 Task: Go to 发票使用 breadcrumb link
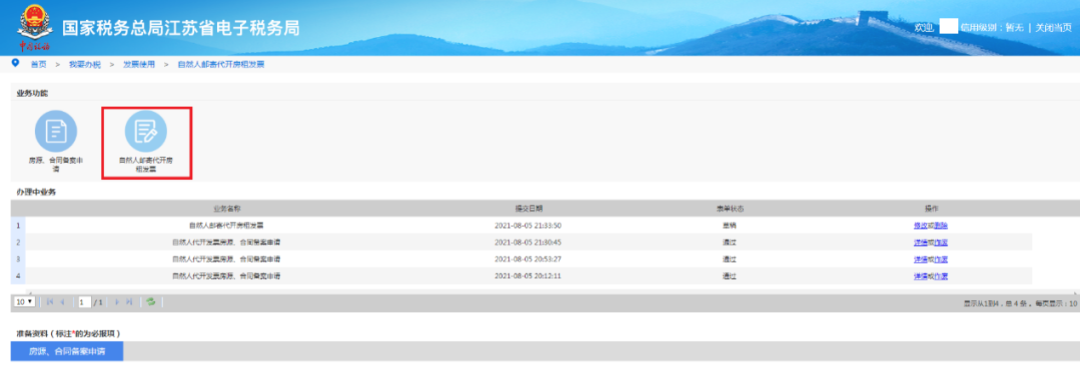[139, 64]
